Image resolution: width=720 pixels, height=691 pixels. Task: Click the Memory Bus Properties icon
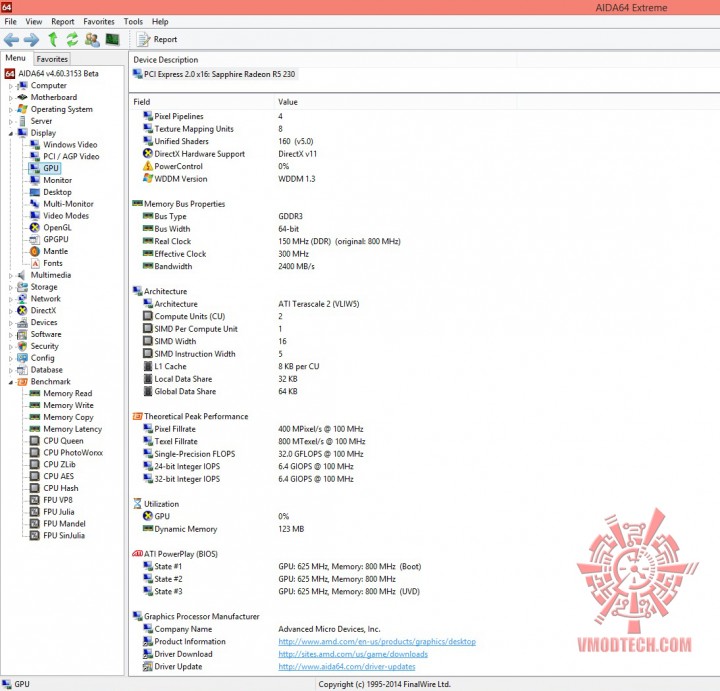pos(137,203)
